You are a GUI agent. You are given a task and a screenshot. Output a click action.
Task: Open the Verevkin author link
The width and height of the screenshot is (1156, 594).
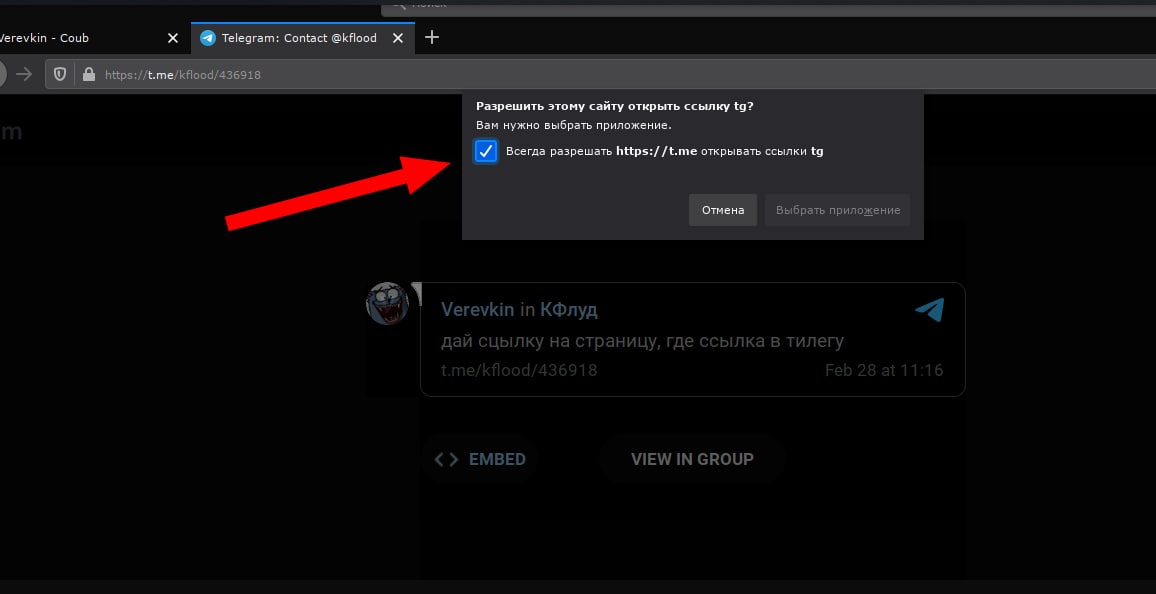click(x=477, y=310)
